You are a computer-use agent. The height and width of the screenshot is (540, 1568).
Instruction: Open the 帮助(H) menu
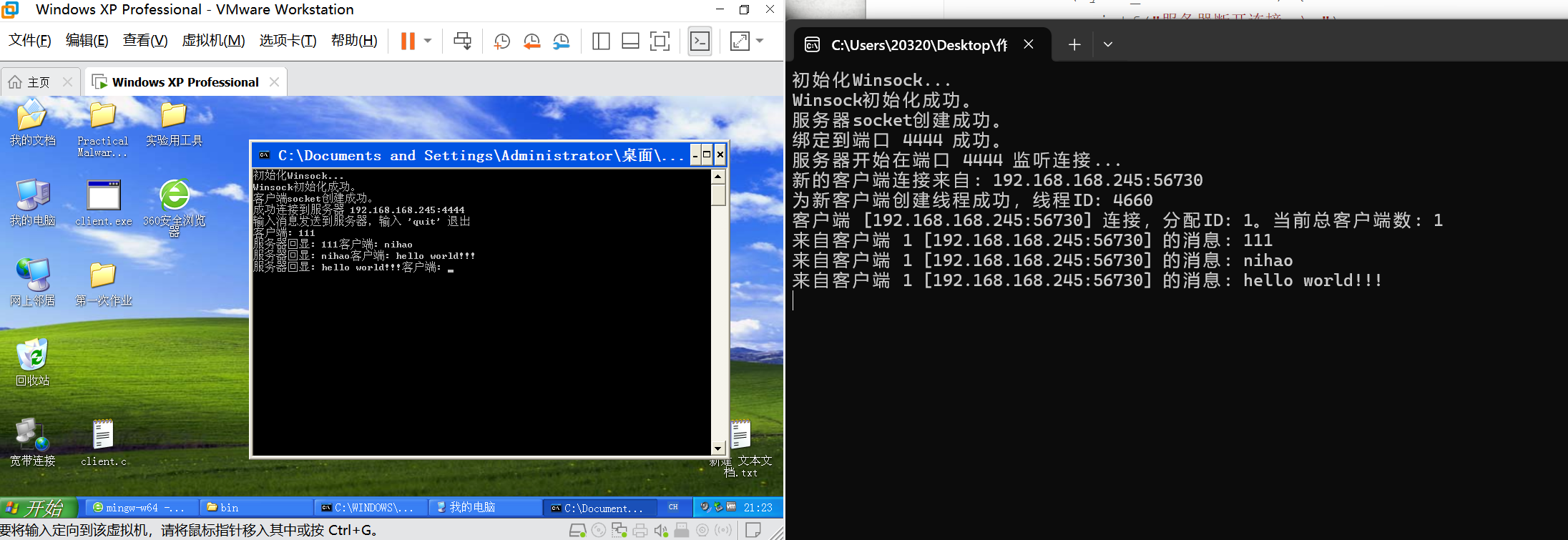[354, 40]
